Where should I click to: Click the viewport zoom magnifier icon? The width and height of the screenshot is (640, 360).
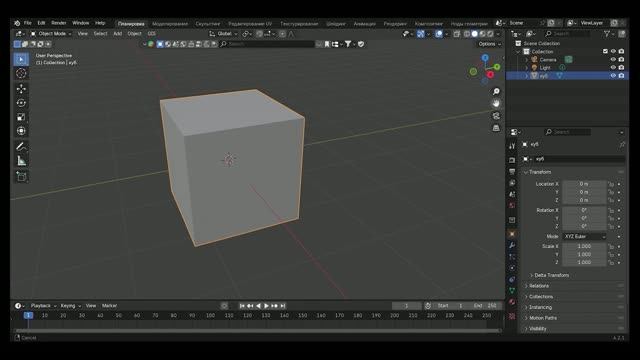coord(496,91)
